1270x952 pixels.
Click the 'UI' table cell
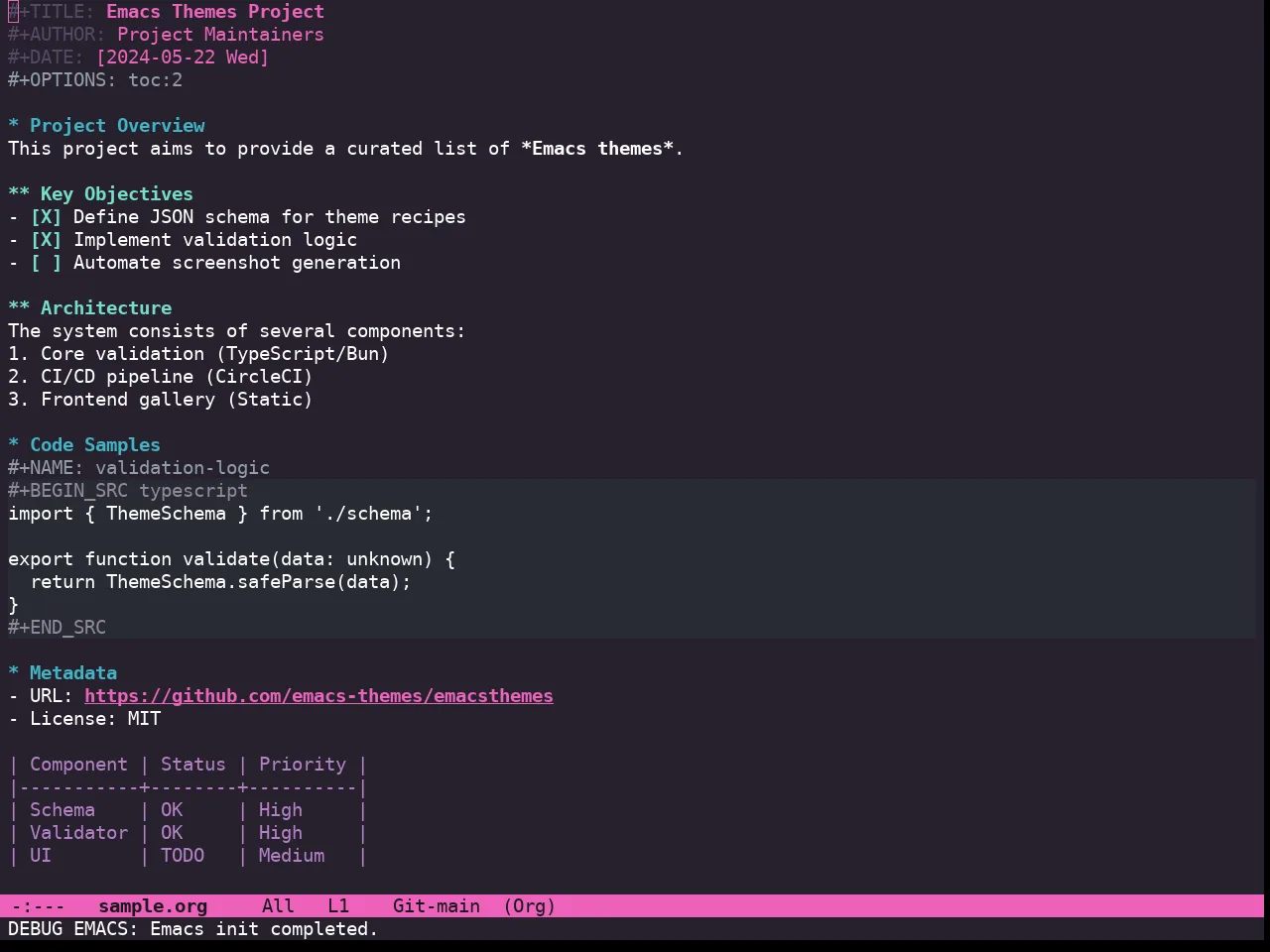[x=41, y=856]
